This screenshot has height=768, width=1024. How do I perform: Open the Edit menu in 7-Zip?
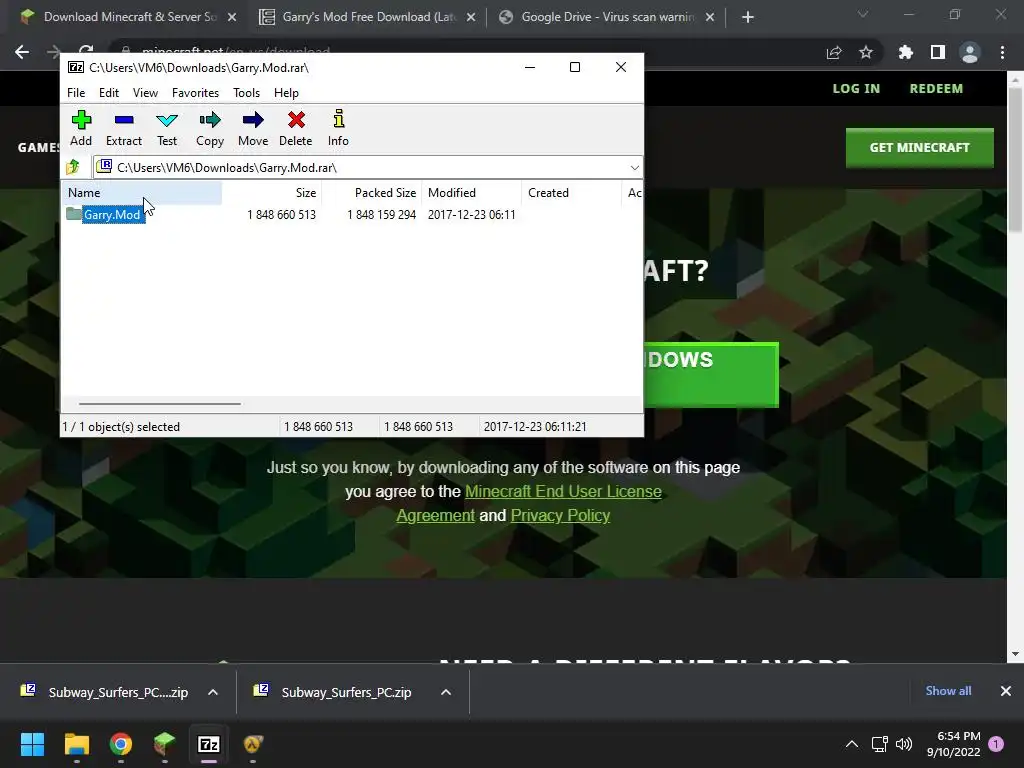(x=108, y=93)
